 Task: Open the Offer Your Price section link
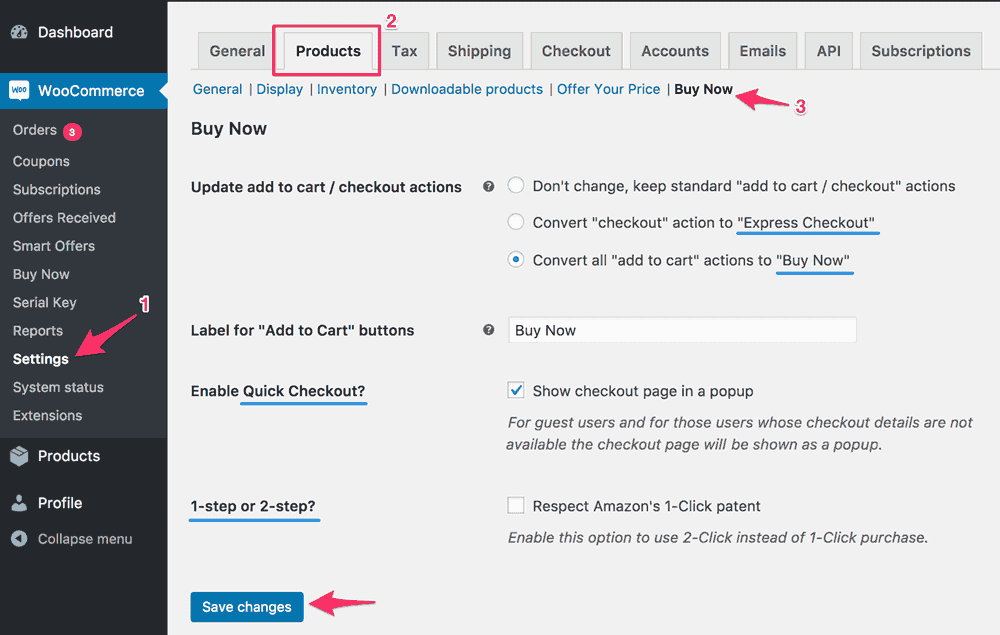[x=608, y=89]
